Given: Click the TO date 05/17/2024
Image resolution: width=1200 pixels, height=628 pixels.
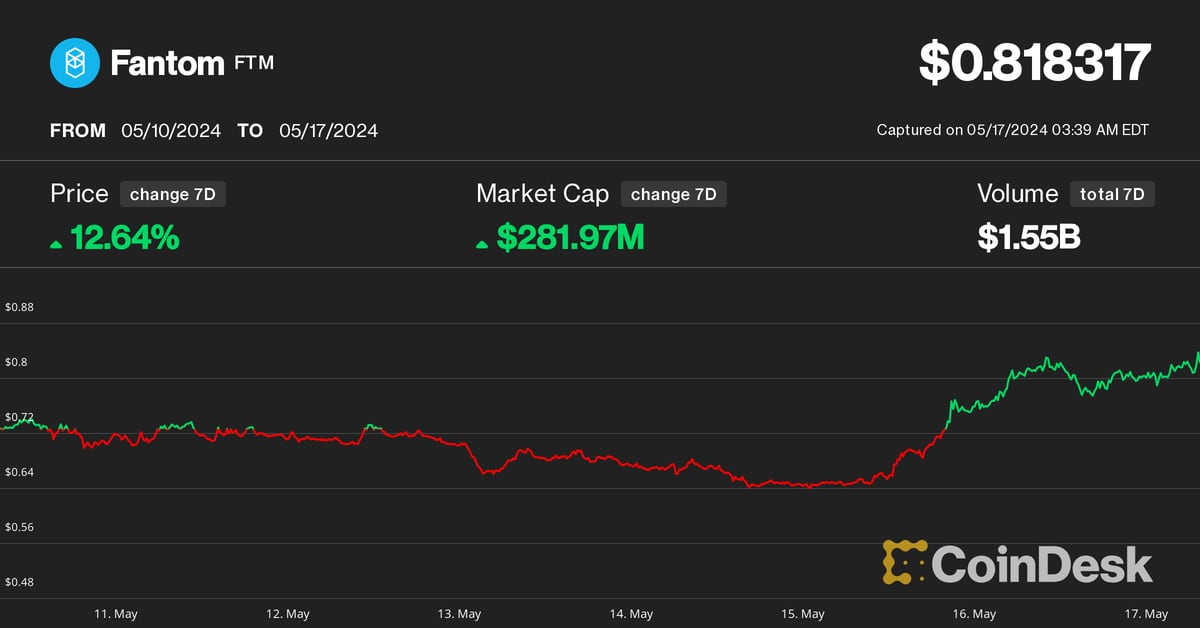Looking at the screenshot, I should point(328,131).
